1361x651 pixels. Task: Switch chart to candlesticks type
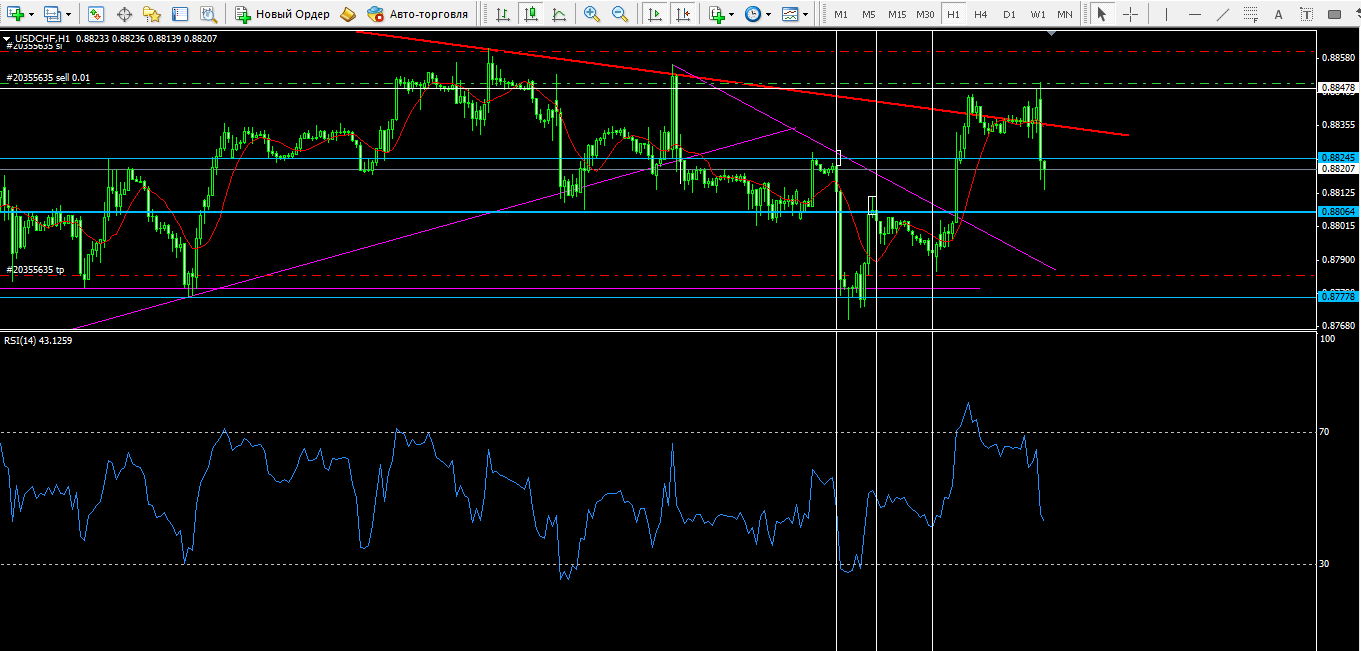530,14
